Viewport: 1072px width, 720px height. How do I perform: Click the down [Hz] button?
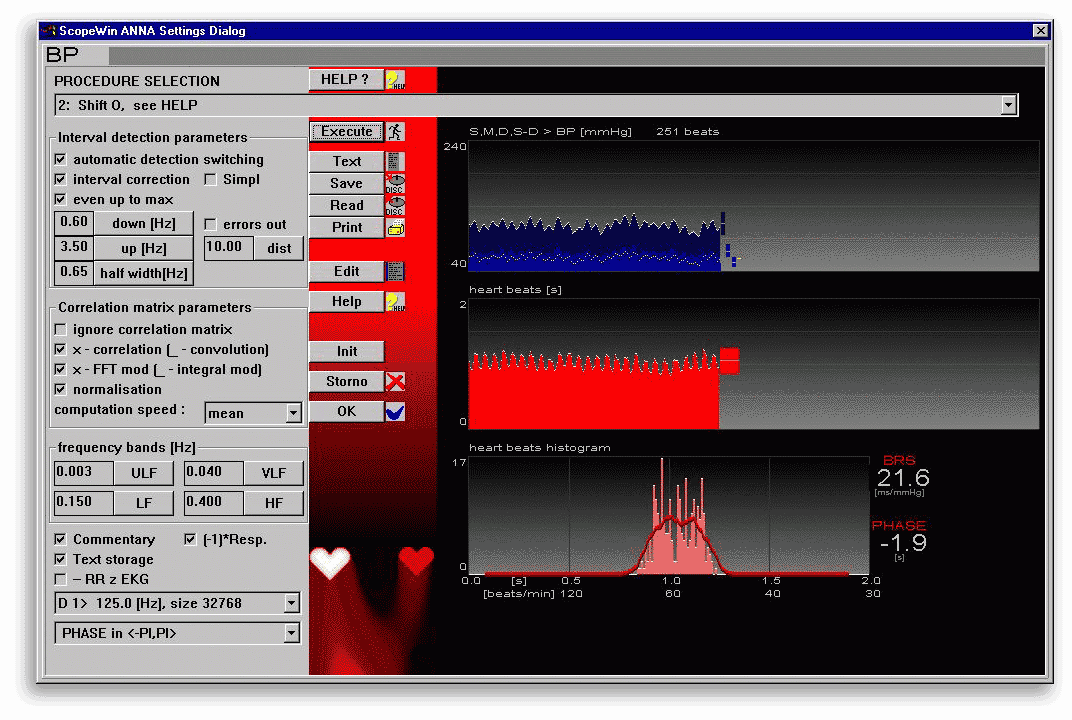(144, 224)
